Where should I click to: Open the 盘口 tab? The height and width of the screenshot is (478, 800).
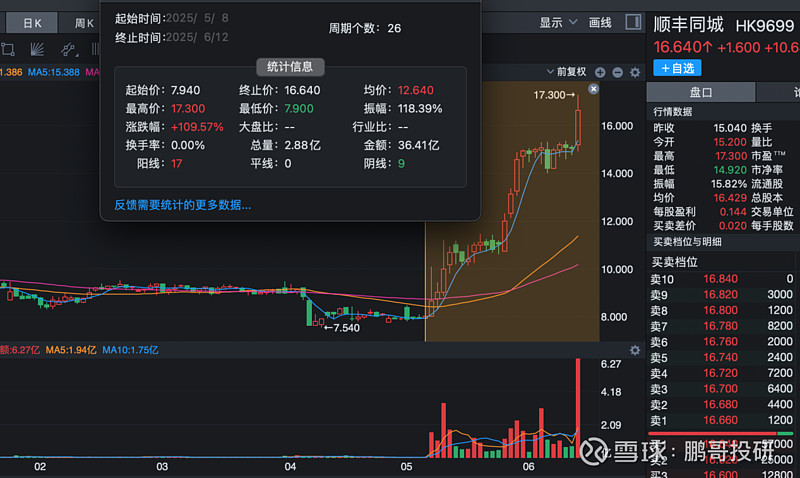click(701, 92)
